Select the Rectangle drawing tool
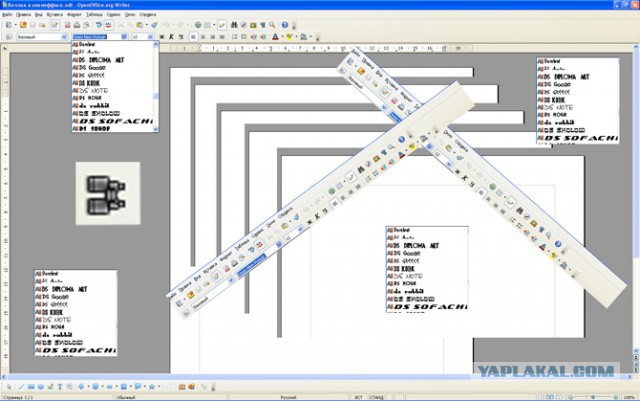 point(31,386)
